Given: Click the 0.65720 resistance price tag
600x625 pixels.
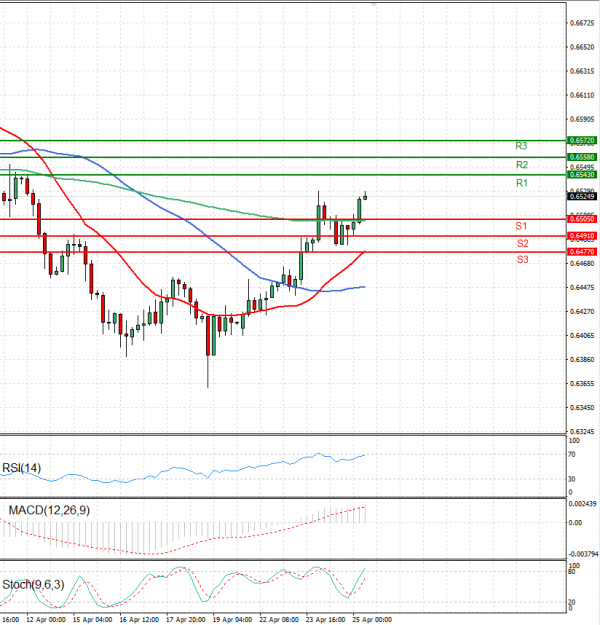Looking at the screenshot, I should point(582,140).
